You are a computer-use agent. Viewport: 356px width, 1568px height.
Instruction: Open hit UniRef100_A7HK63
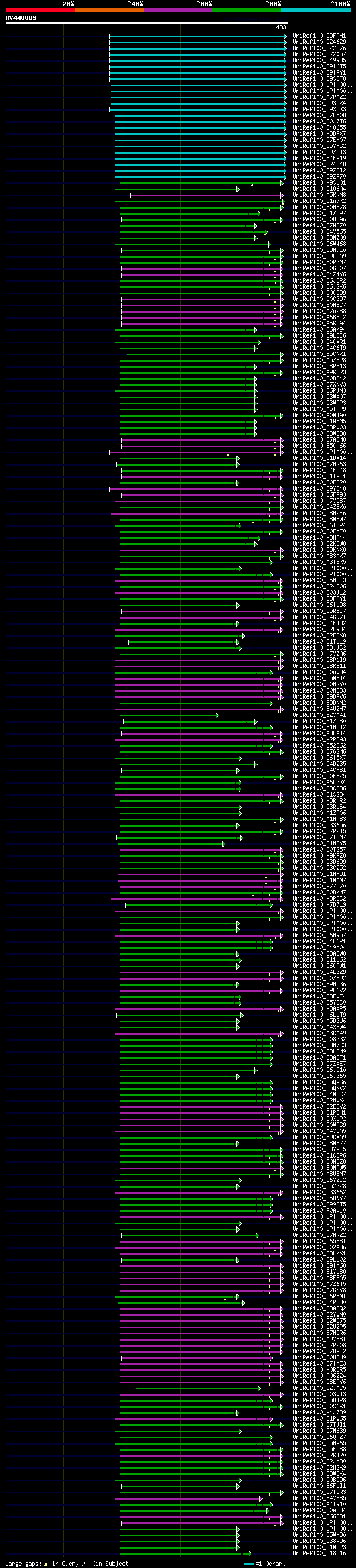click(x=319, y=464)
